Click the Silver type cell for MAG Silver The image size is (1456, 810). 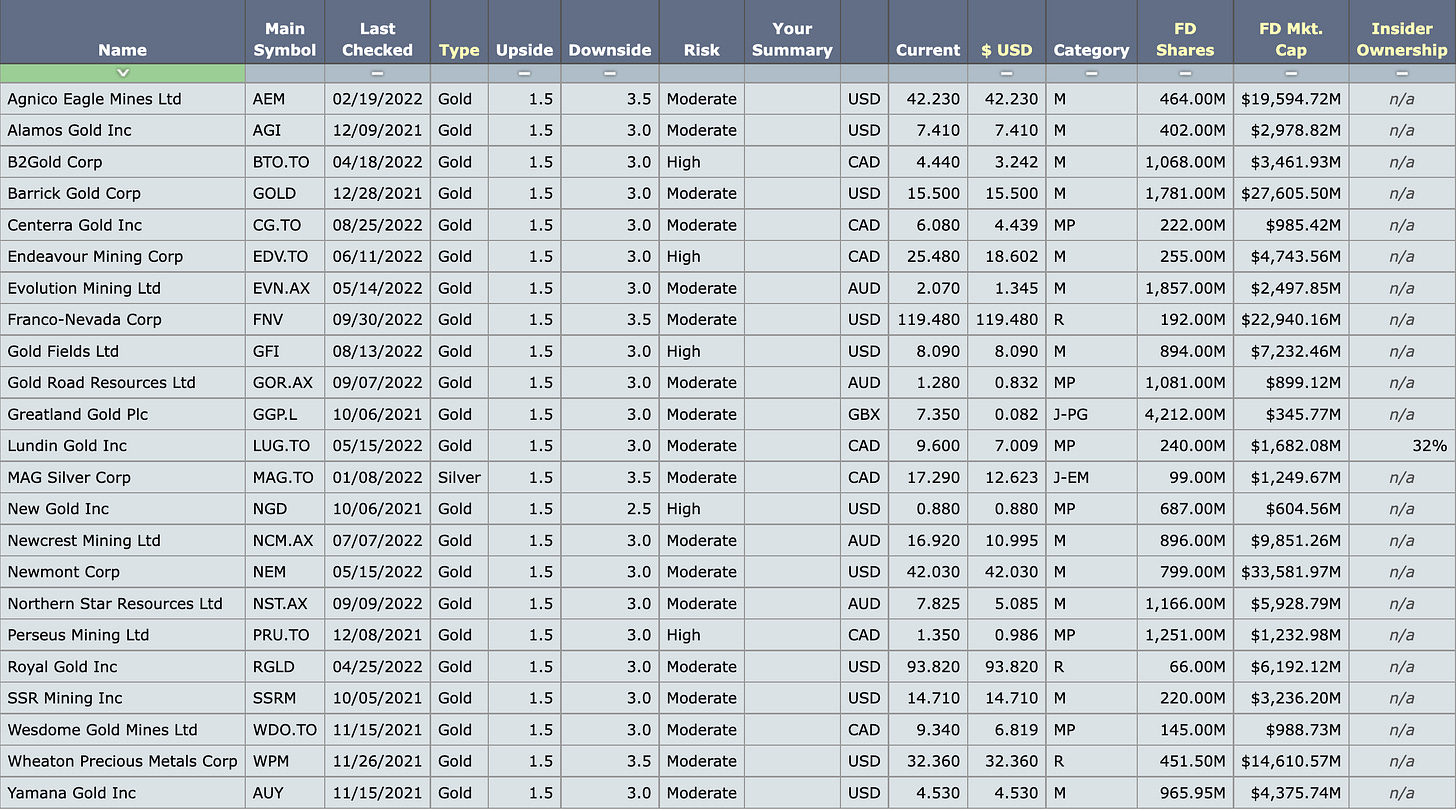point(458,477)
